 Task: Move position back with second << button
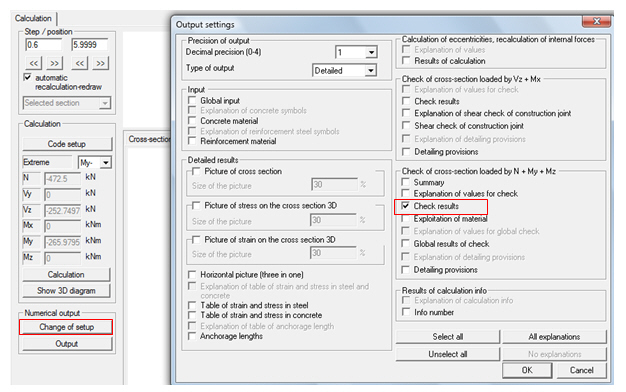[x=80, y=63]
